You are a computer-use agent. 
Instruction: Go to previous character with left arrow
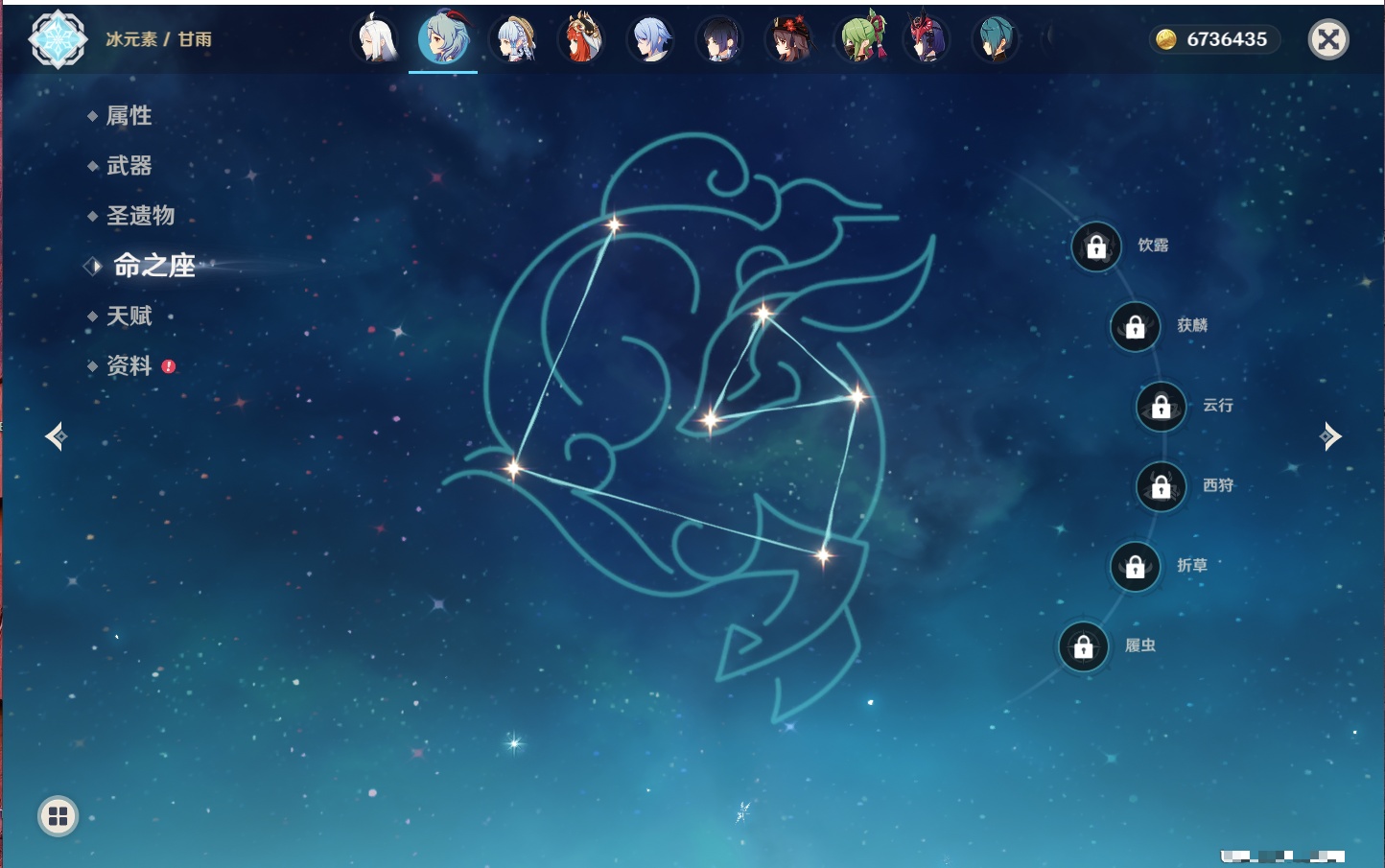click(x=56, y=436)
